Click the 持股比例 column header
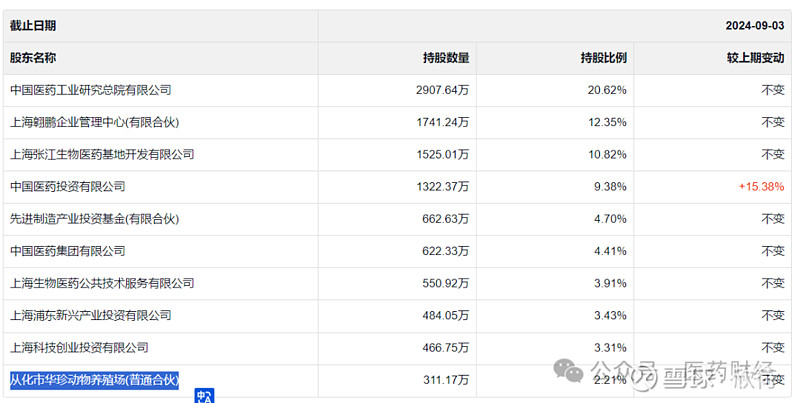The height and width of the screenshot is (403, 800). [x=604, y=58]
